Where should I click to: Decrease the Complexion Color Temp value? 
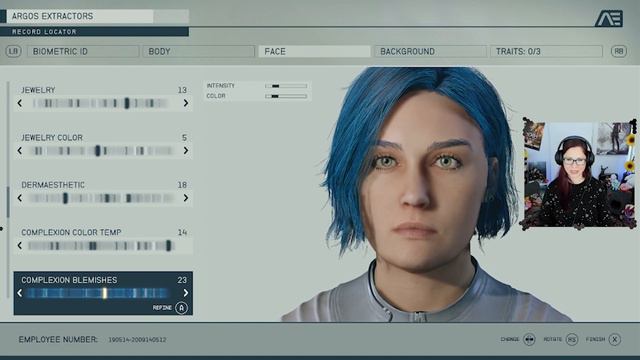pos(20,245)
